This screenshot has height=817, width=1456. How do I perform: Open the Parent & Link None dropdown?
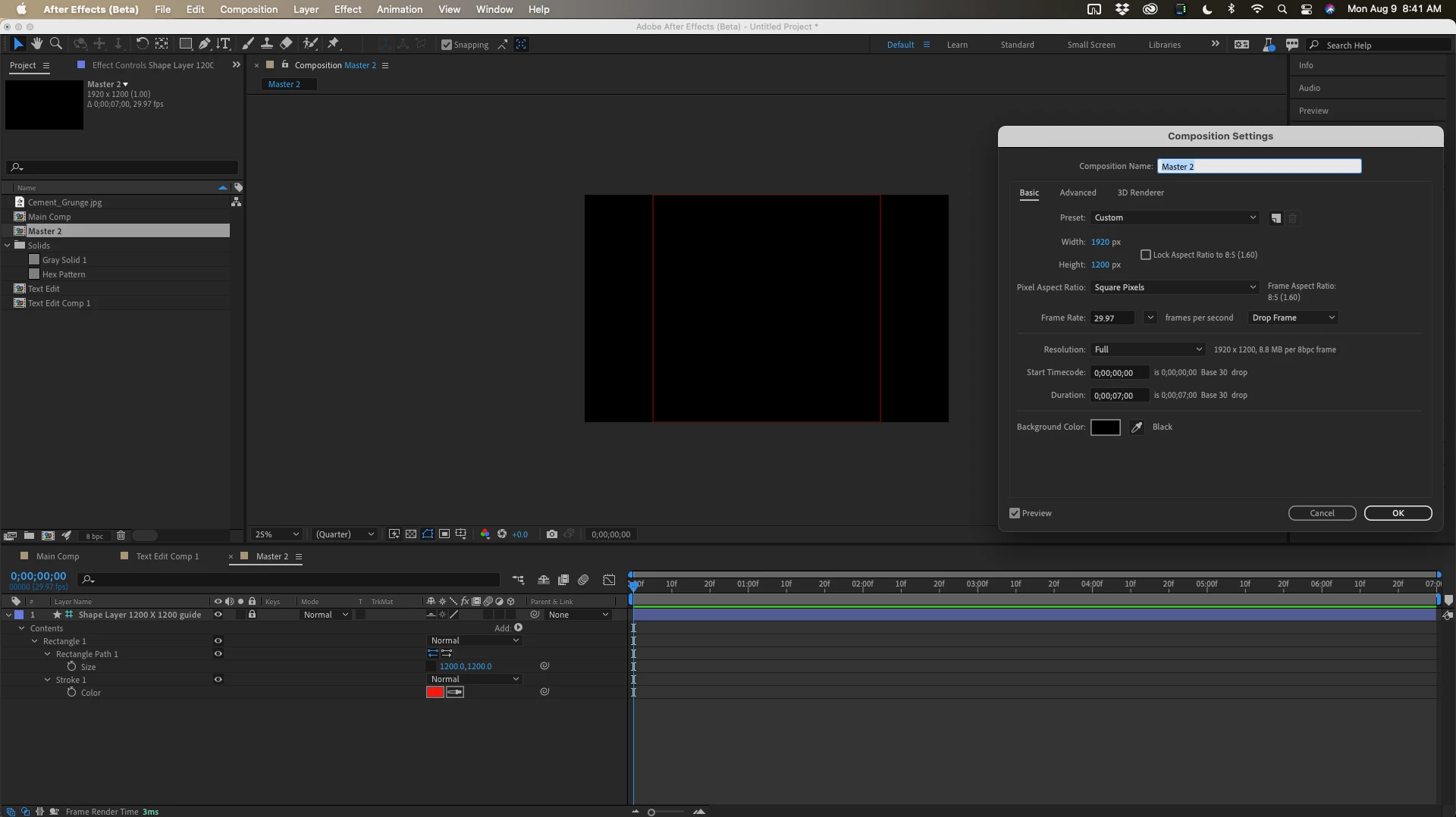578,615
